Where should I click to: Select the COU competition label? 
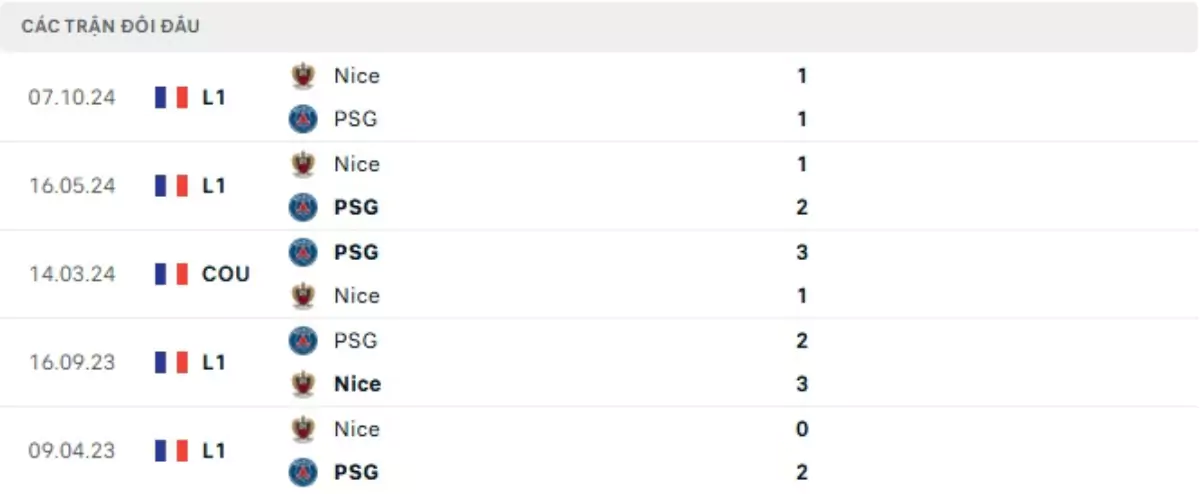tap(226, 274)
